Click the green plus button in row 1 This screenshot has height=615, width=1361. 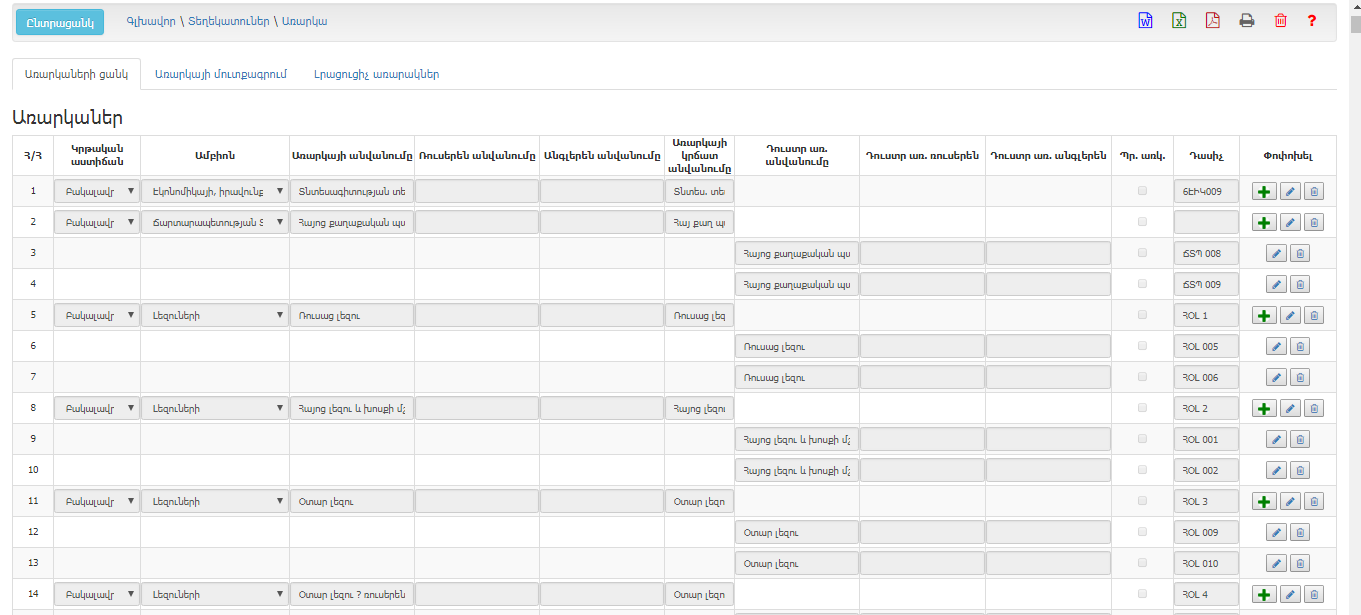coord(1264,192)
